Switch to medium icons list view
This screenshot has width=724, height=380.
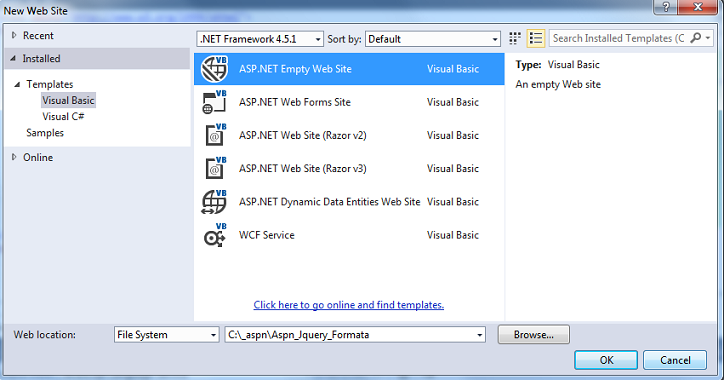click(536, 38)
